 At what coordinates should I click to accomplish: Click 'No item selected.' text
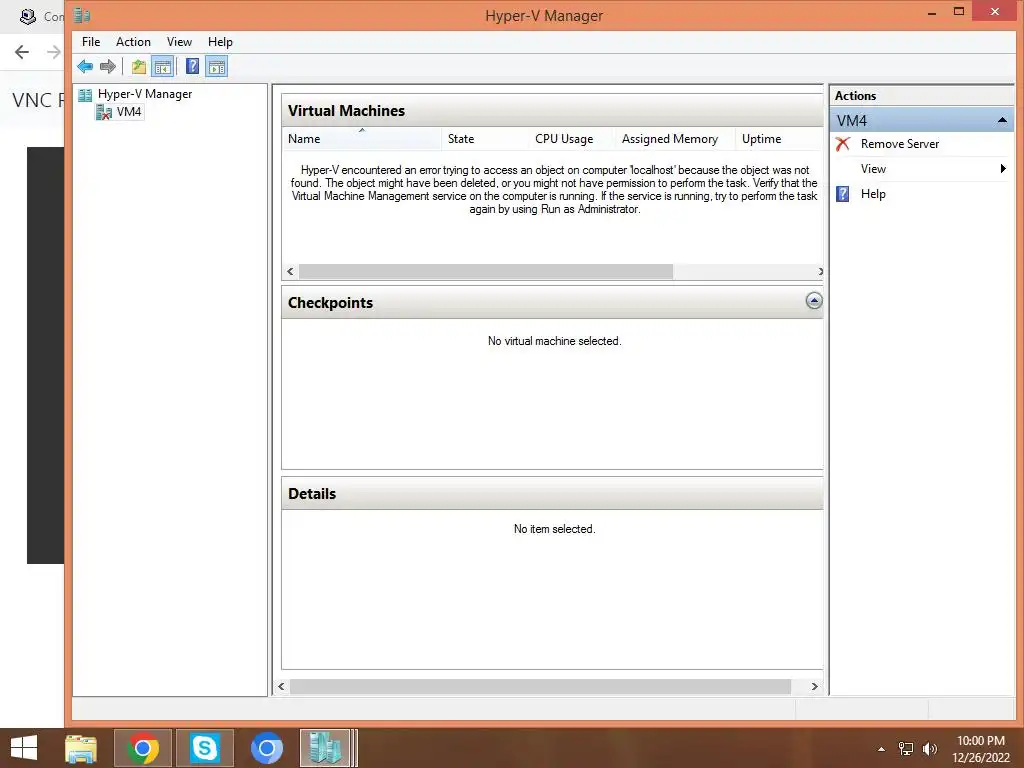[554, 529]
